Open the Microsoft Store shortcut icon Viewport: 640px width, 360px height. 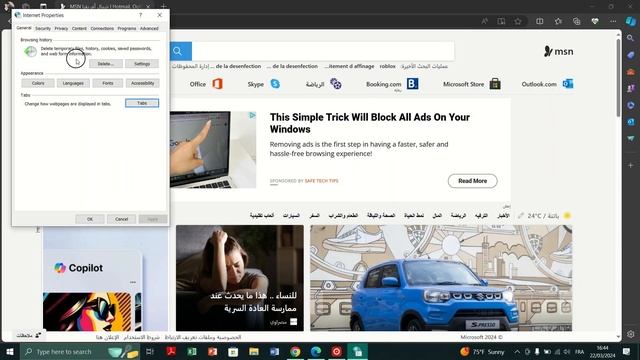[495, 84]
